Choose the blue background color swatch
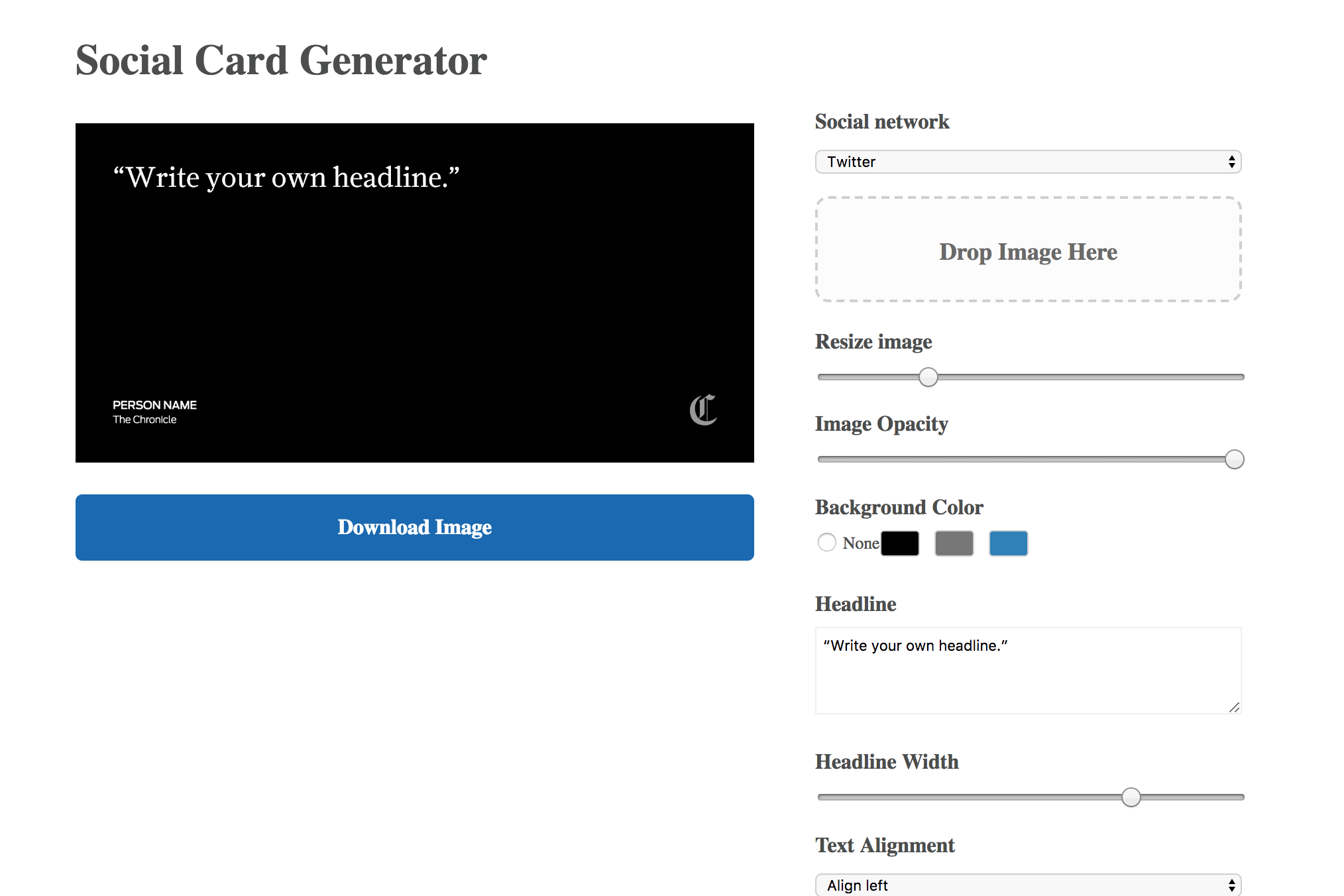Viewport: 1344px width, 896px height. (1008, 543)
